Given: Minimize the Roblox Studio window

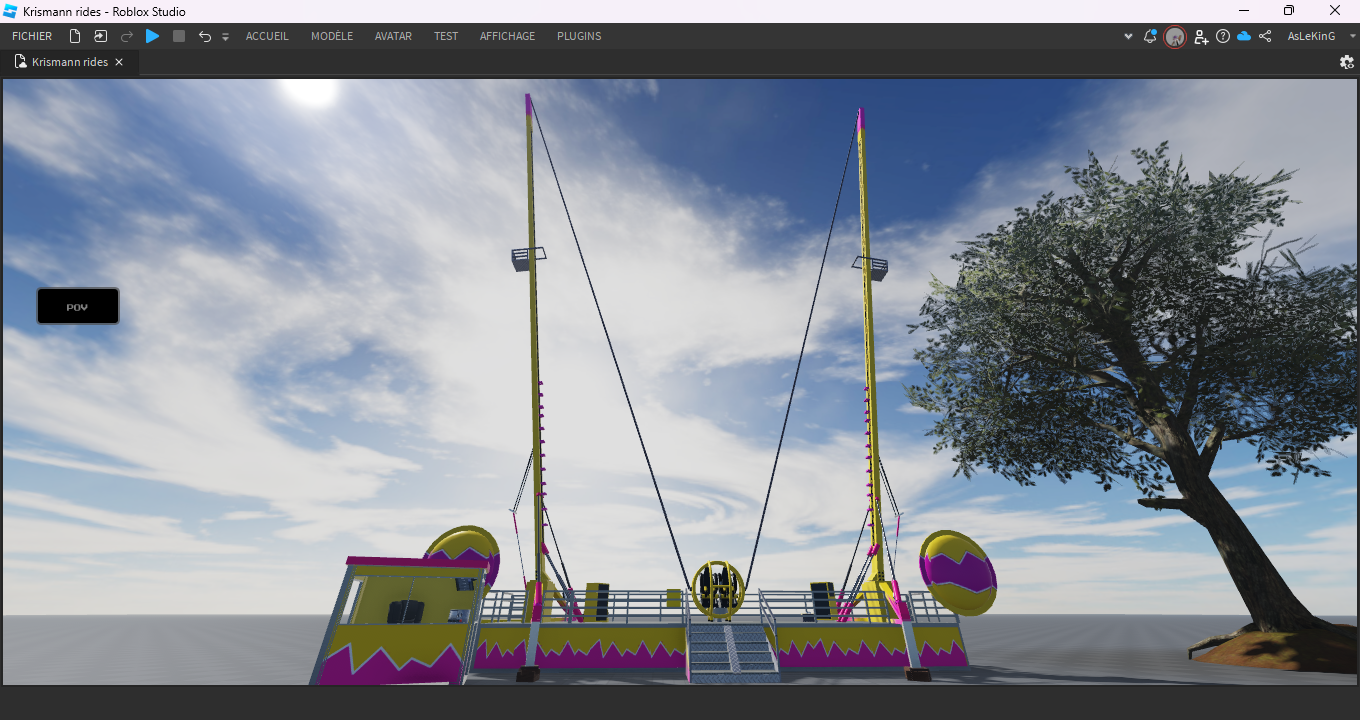Looking at the screenshot, I should (1244, 11).
